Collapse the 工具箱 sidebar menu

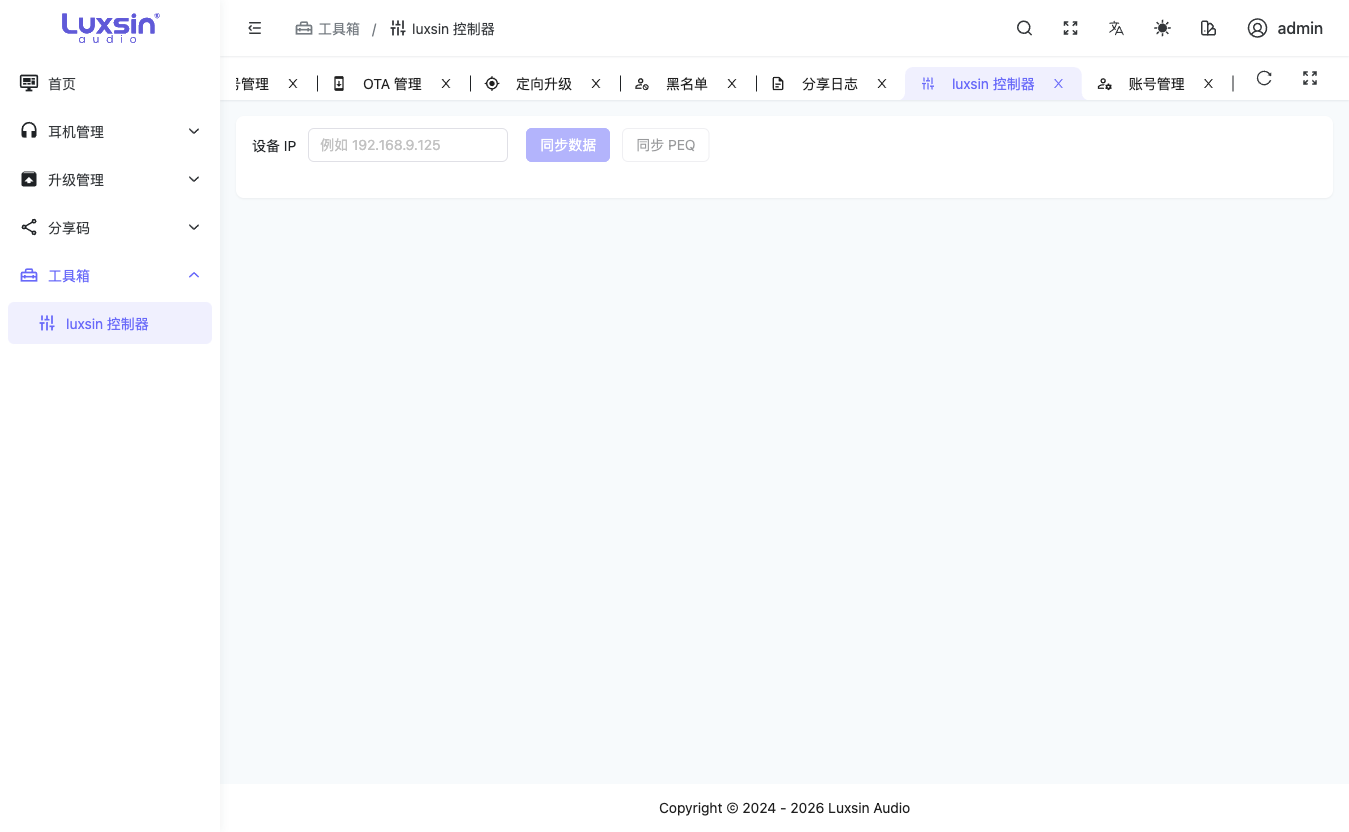(x=110, y=275)
